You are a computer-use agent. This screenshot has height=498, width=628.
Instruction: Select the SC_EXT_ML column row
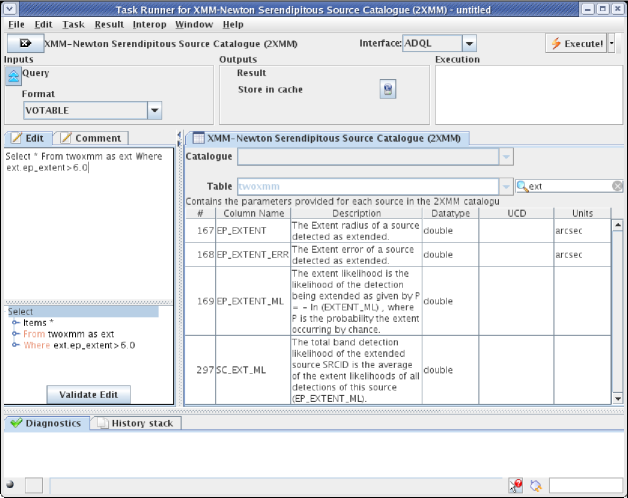coord(398,370)
